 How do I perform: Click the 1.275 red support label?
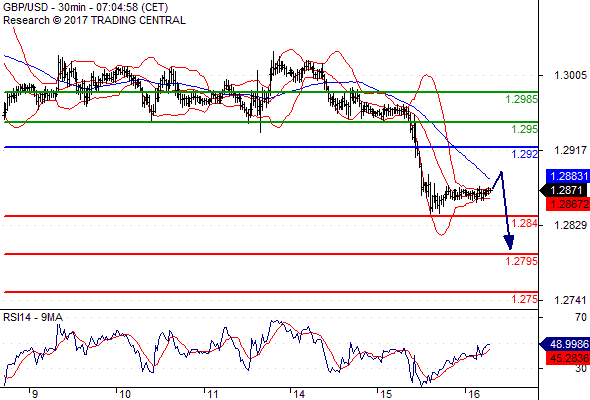click(524, 299)
